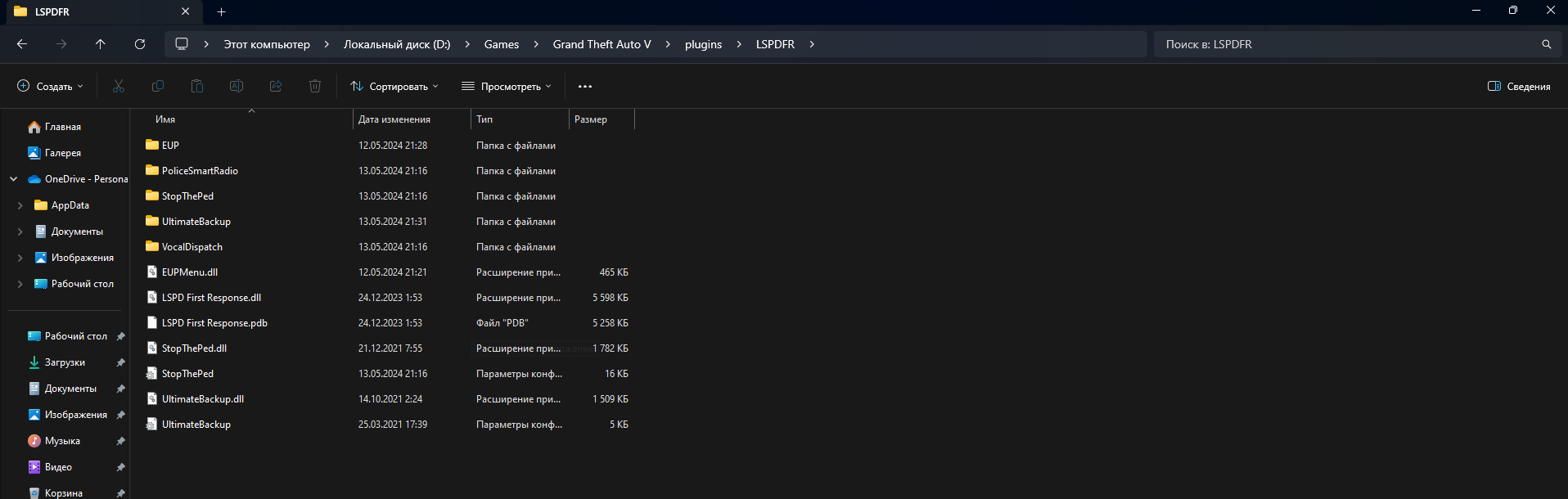Expand the AppData tree node
Screen dimensions: 1568x499
[20, 205]
